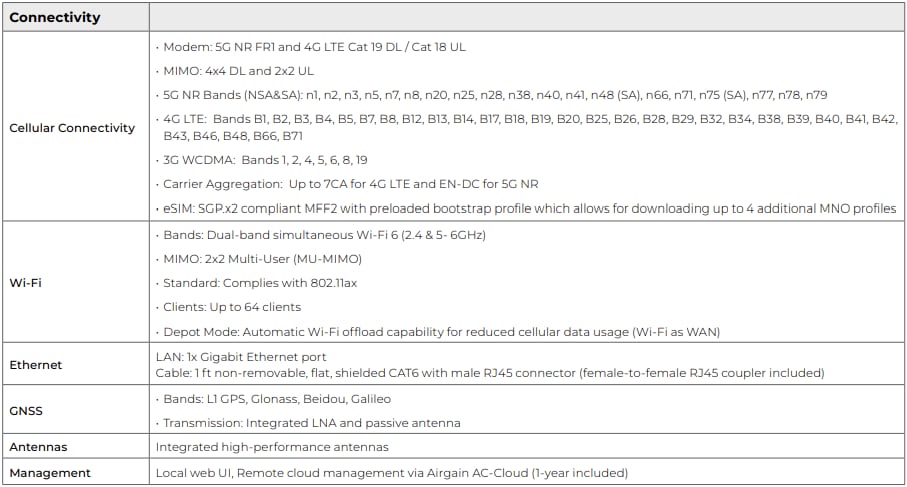907x487 pixels.
Task: Click the Integrated high-performance antennas text
Action: 272,447
